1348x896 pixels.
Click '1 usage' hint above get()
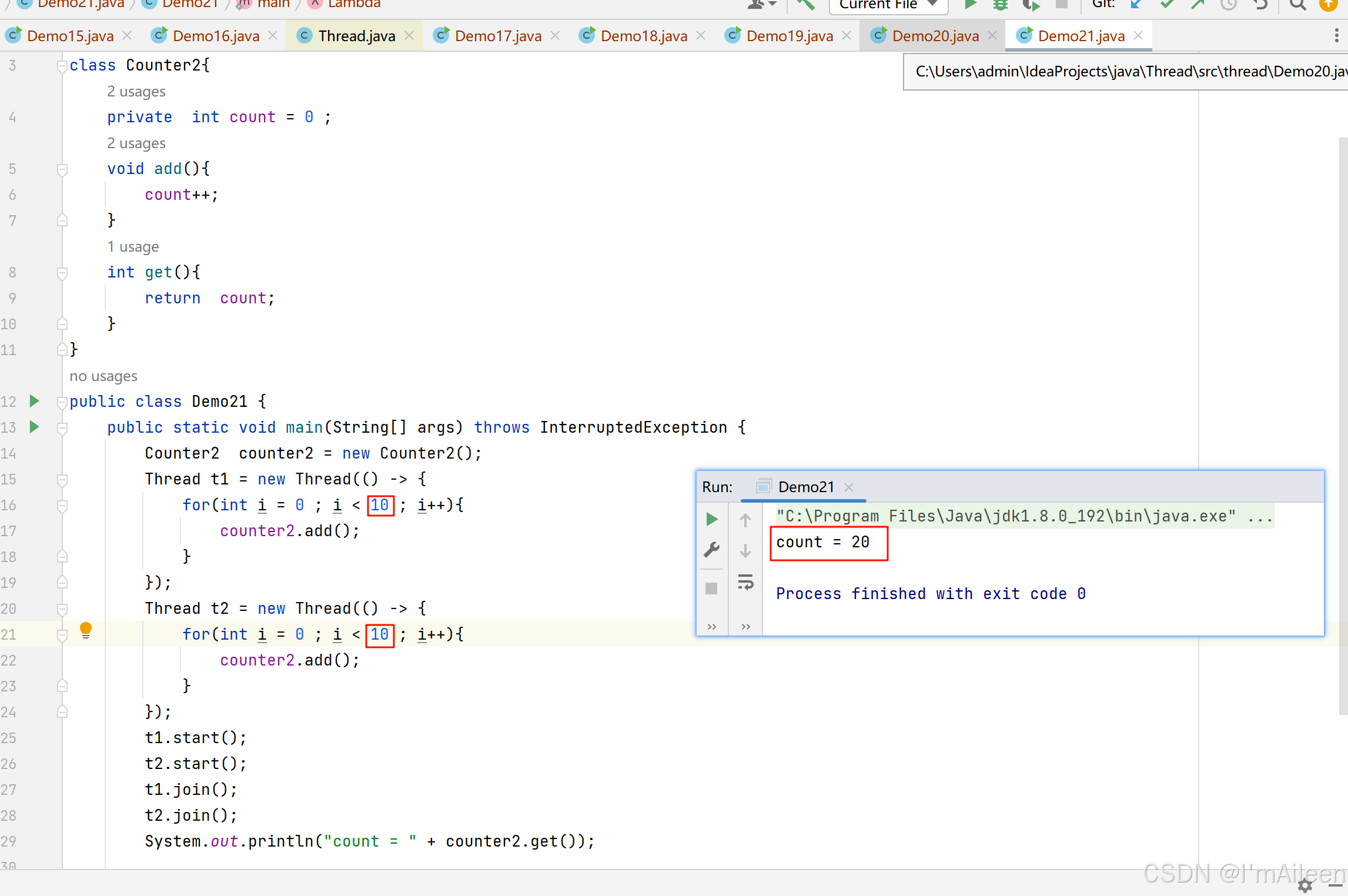pos(133,247)
